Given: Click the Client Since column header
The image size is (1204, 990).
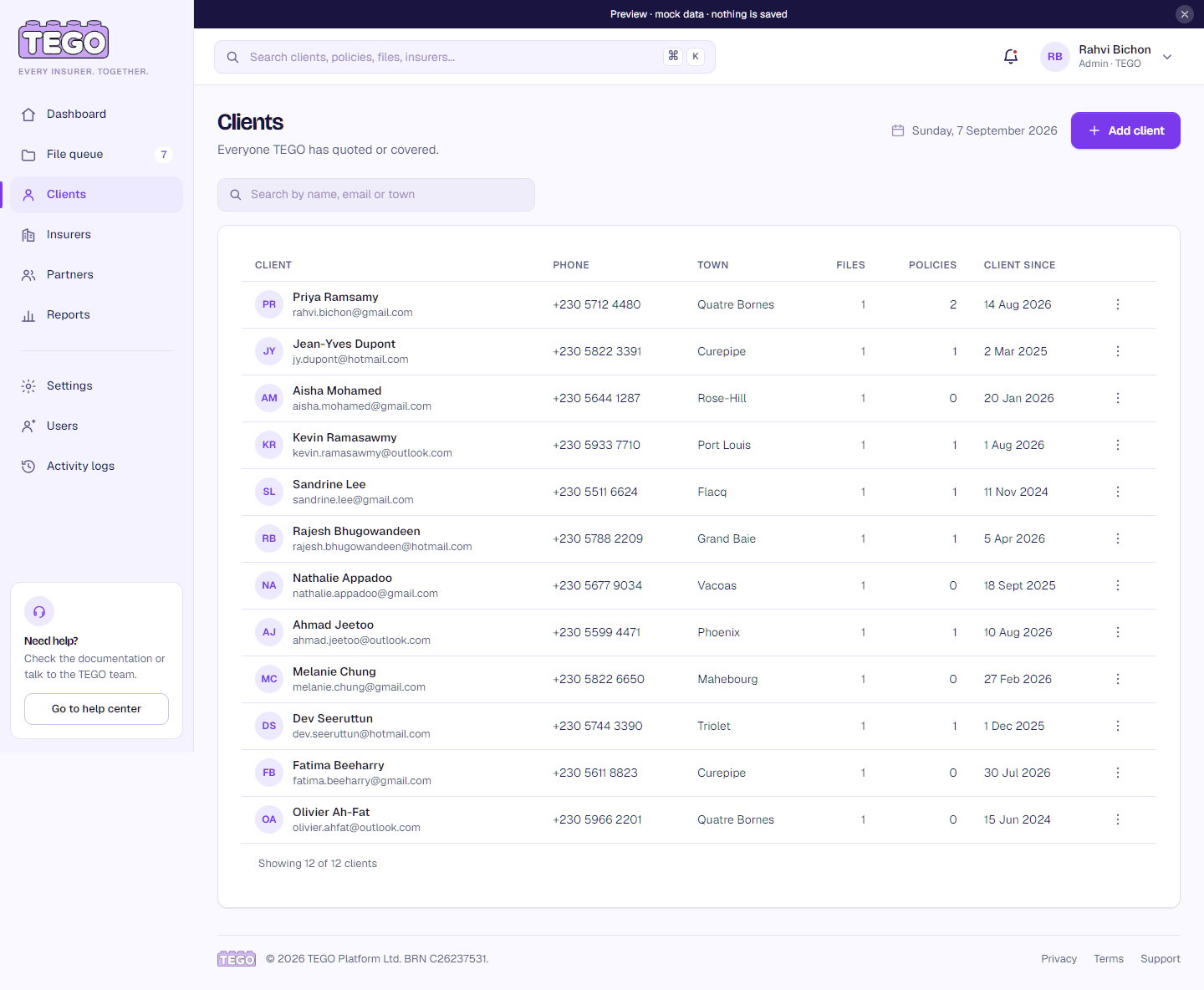Looking at the screenshot, I should pyautogui.click(x=1019, y=265).
